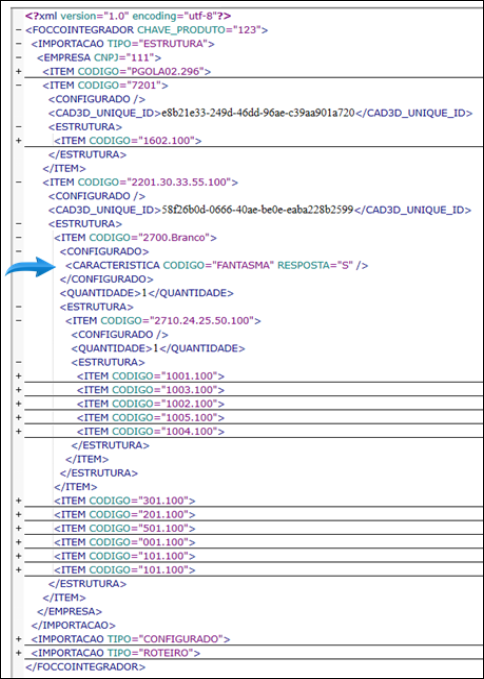484x679 pixels.
Task: Expand ITEM CODIGO="1005.100"
Action: (18, 417)
